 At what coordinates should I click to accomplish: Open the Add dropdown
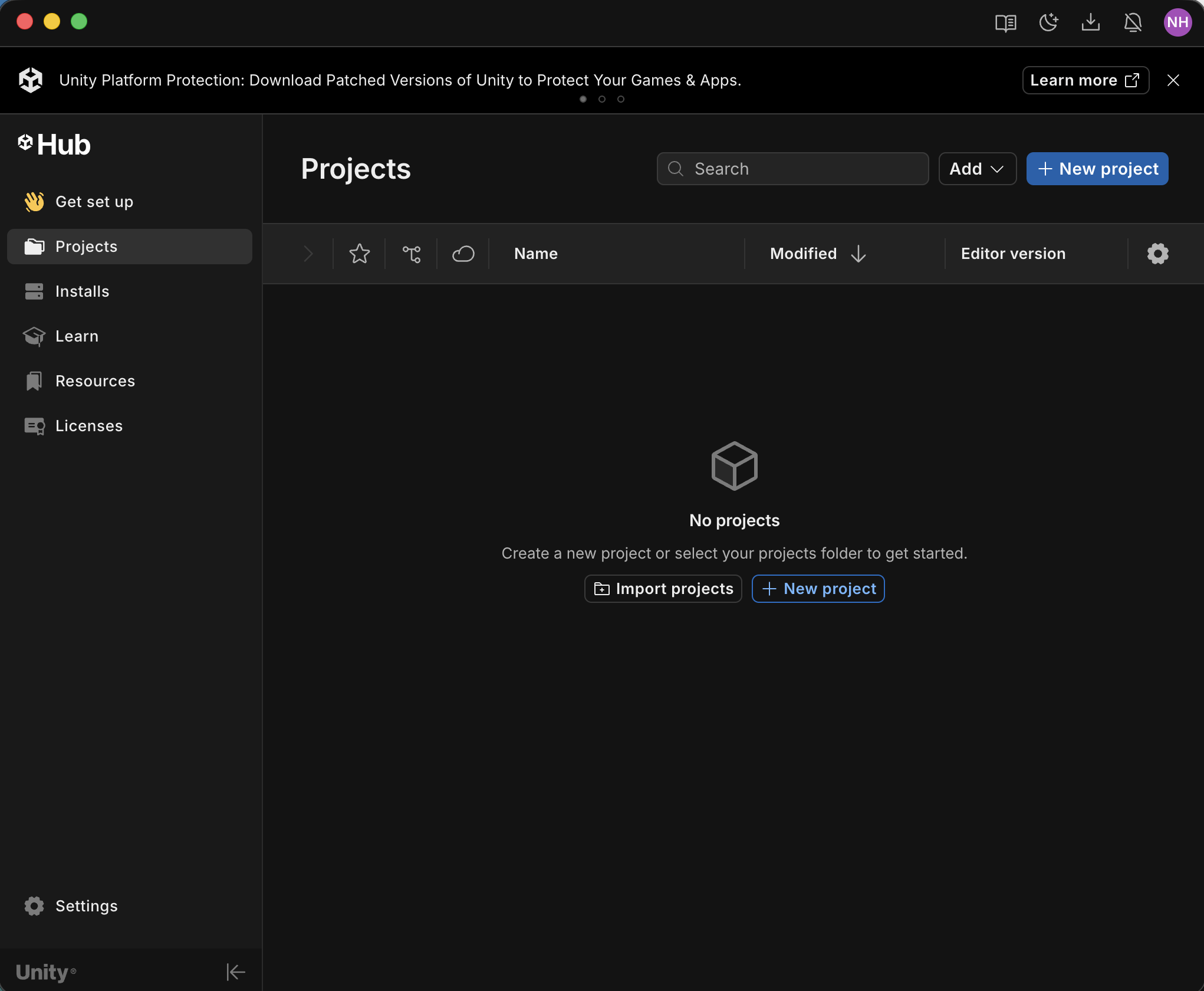[976, 169]
